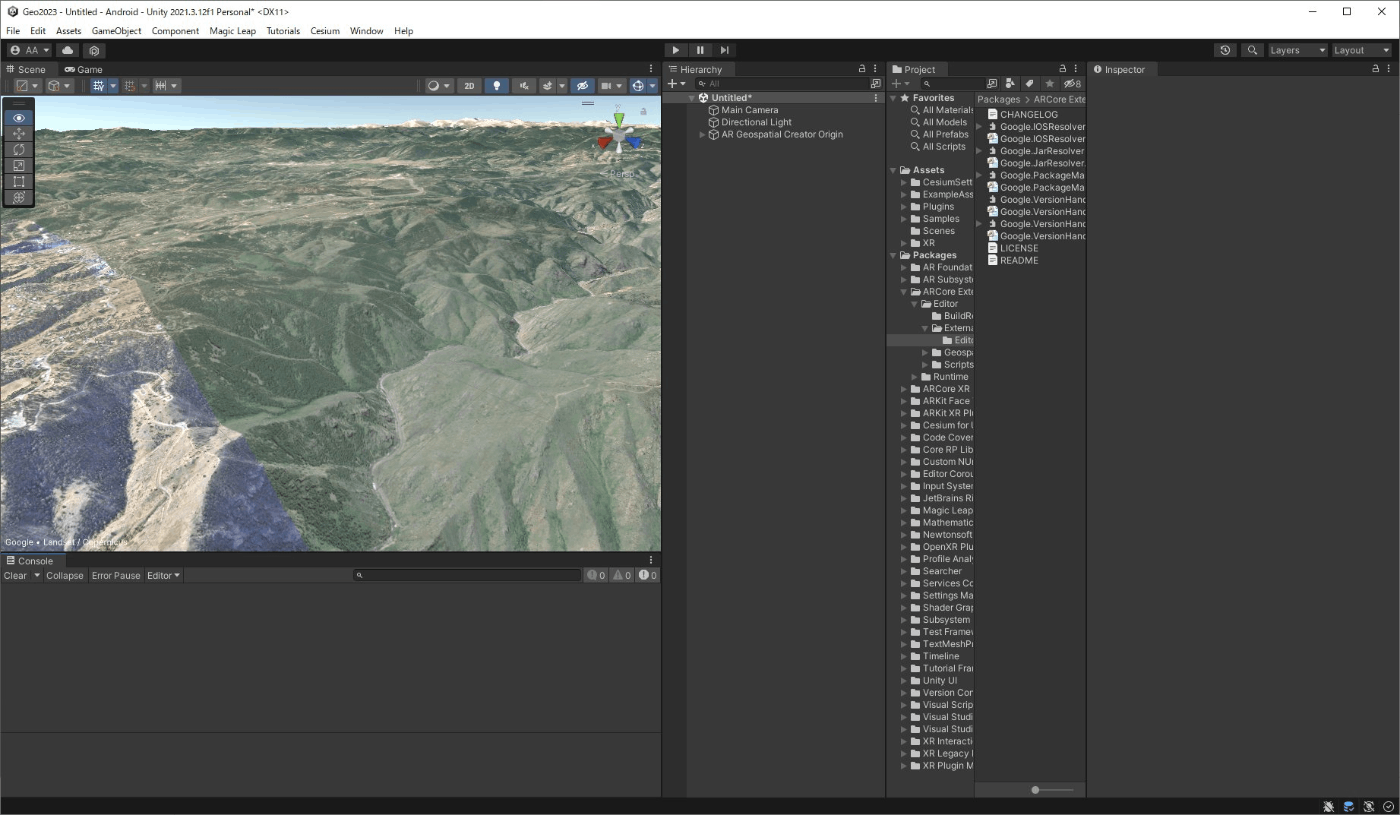Click the global search magnifier icon
1400x815 pixels.
pos(1251,50)
